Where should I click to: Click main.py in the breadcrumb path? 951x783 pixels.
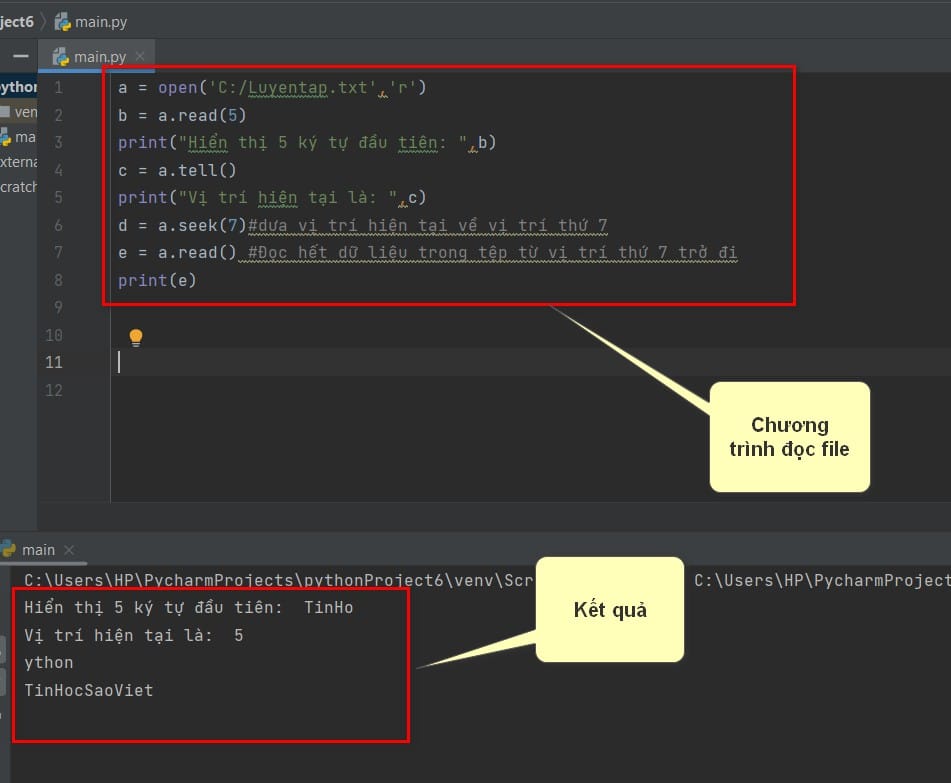101,22
